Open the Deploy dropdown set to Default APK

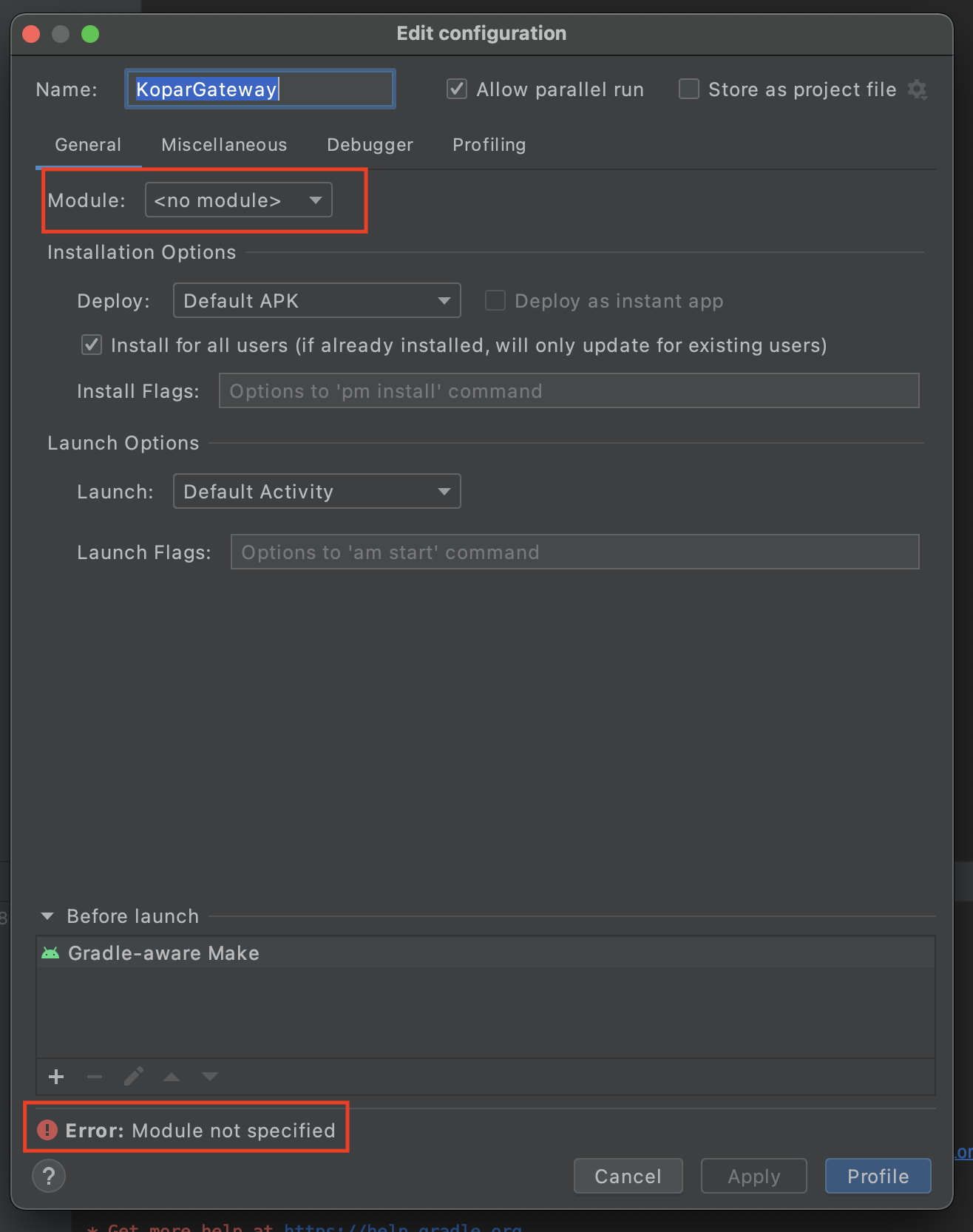(x=317, y=300)
